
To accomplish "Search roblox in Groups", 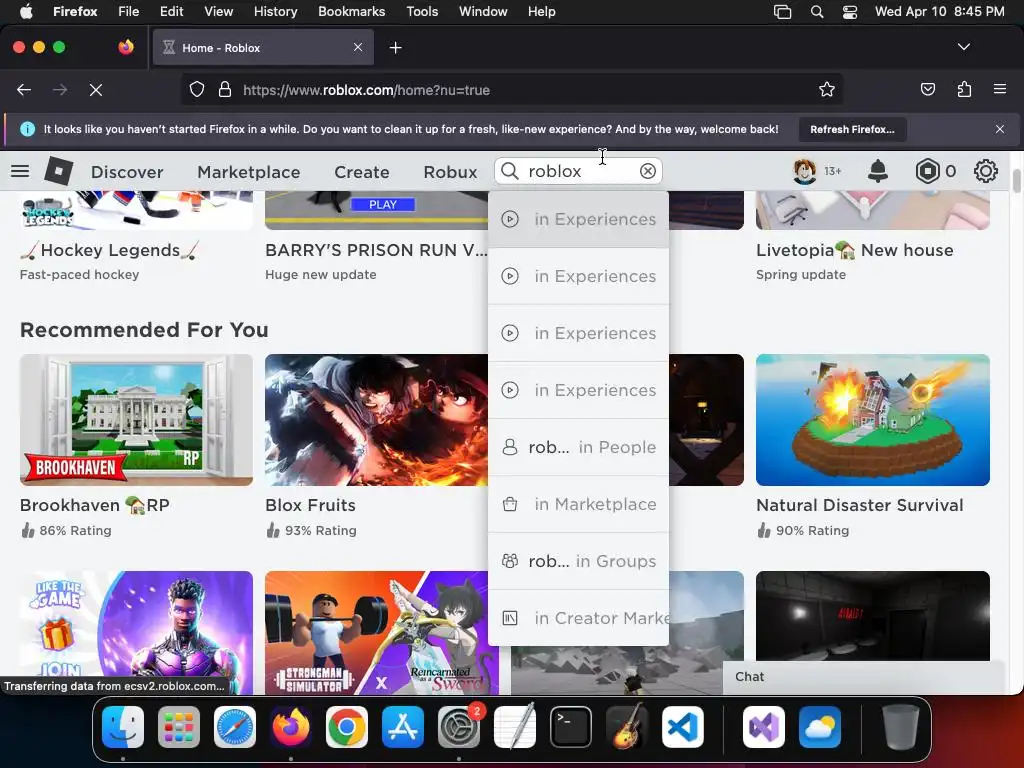I will (x=578, y=561).
